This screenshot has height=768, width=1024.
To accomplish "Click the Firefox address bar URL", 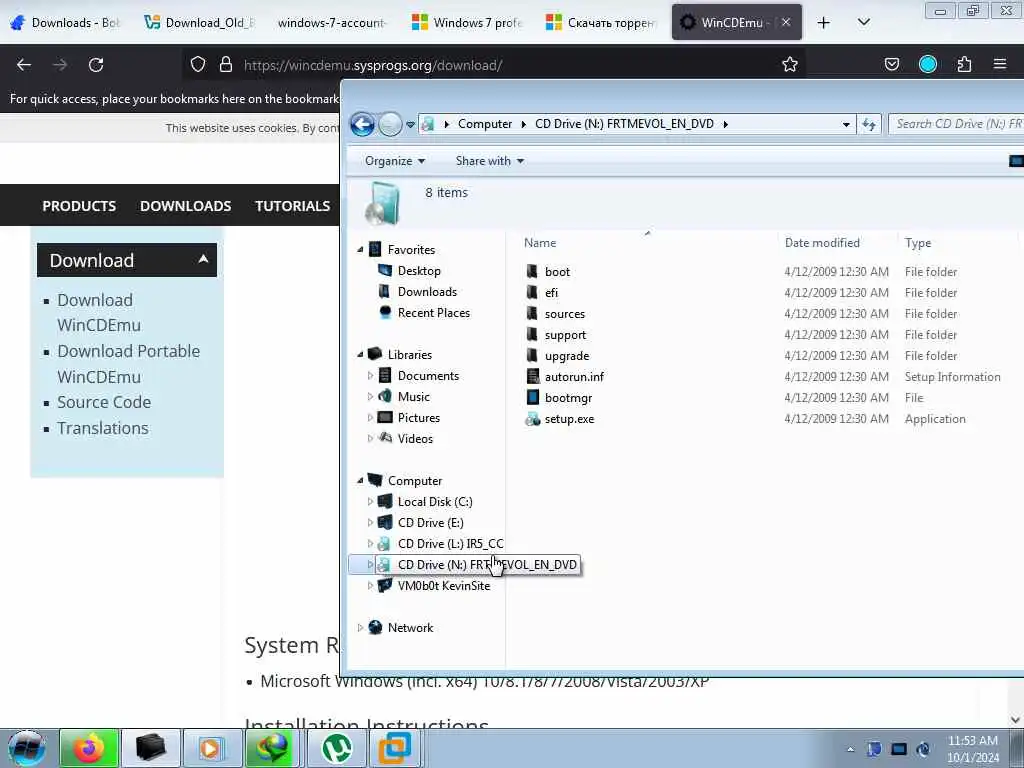I will pyautogui.click(x=373, y=65).
